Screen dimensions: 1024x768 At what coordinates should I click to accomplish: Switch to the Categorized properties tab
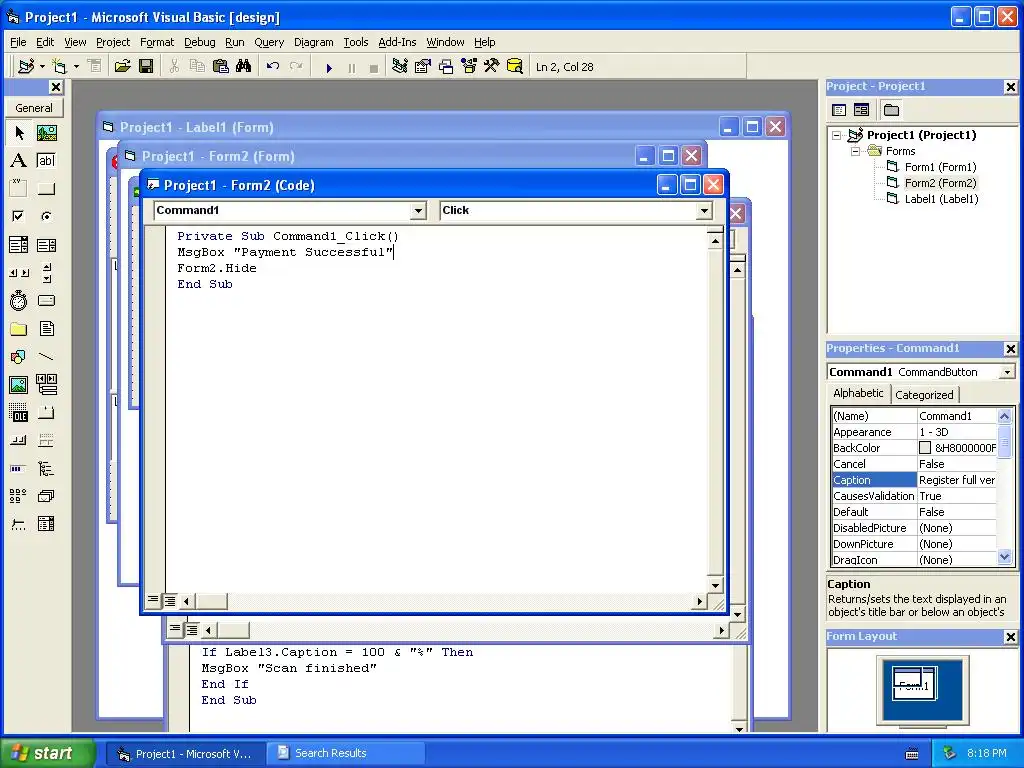coord(924,394)
